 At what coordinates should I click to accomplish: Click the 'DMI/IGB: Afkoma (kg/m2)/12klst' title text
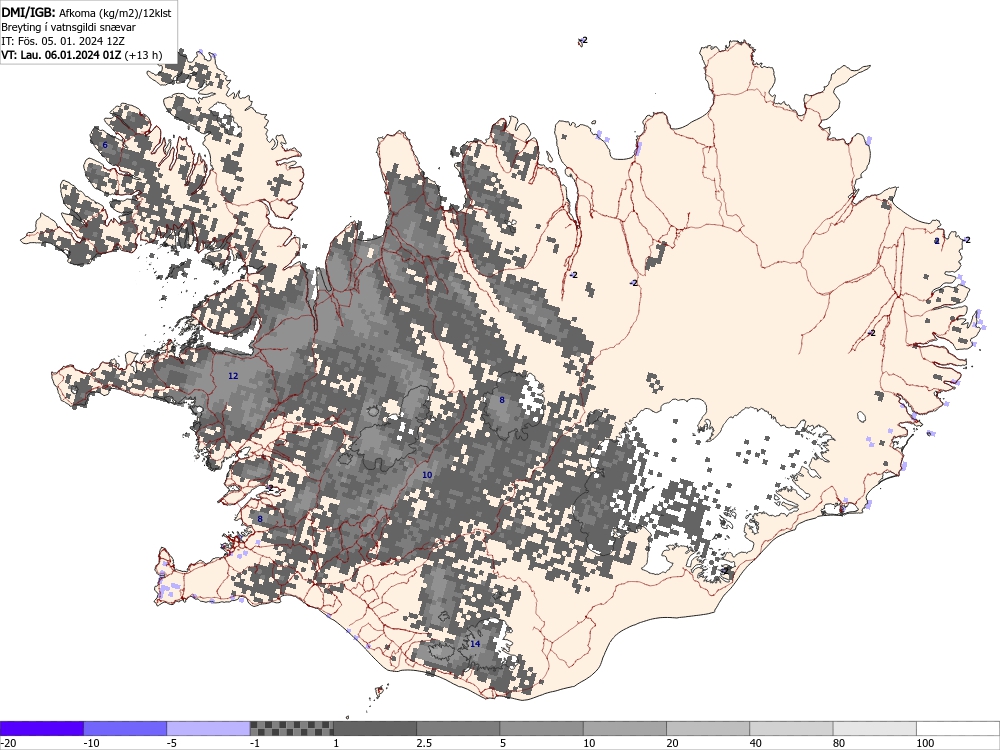[x=86, y=12]
